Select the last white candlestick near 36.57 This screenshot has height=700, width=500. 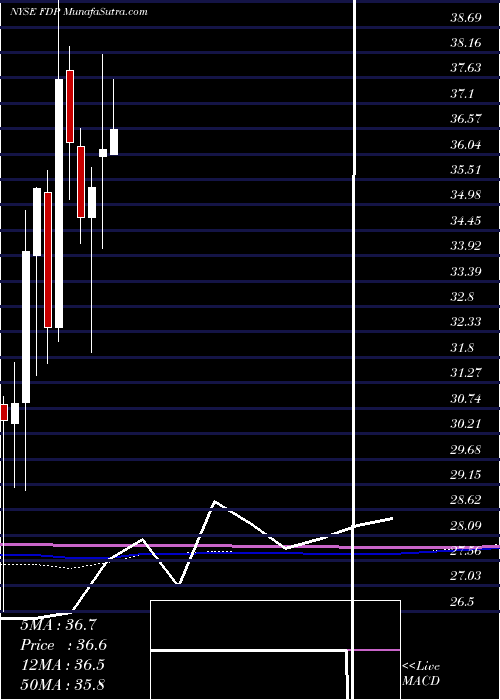114,142
